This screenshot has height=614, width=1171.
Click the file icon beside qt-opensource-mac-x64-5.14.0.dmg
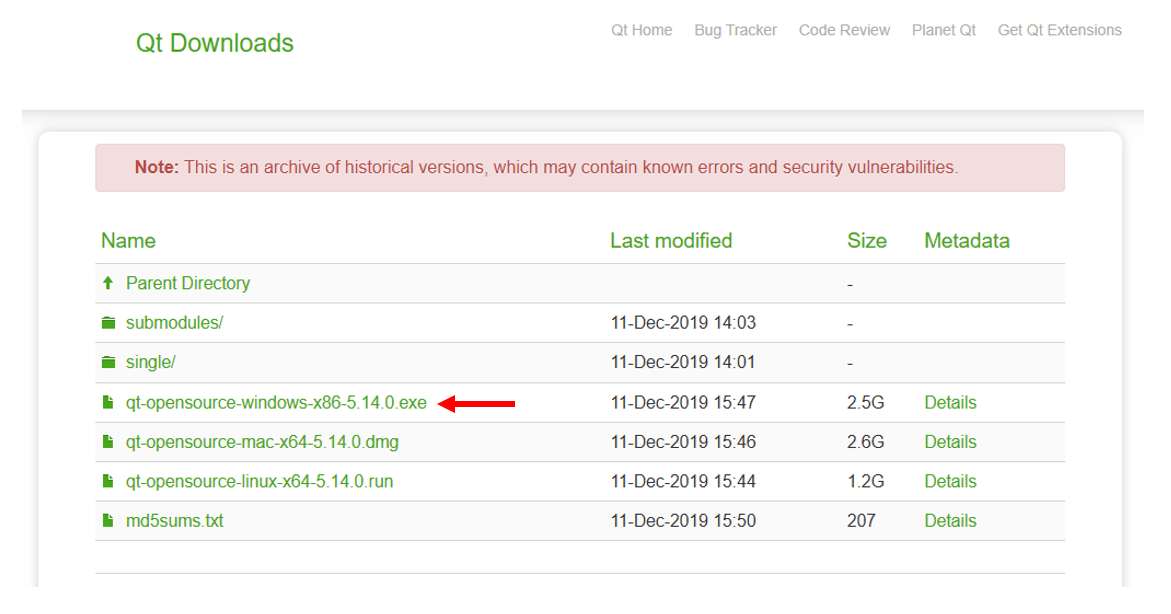(108, 442)
